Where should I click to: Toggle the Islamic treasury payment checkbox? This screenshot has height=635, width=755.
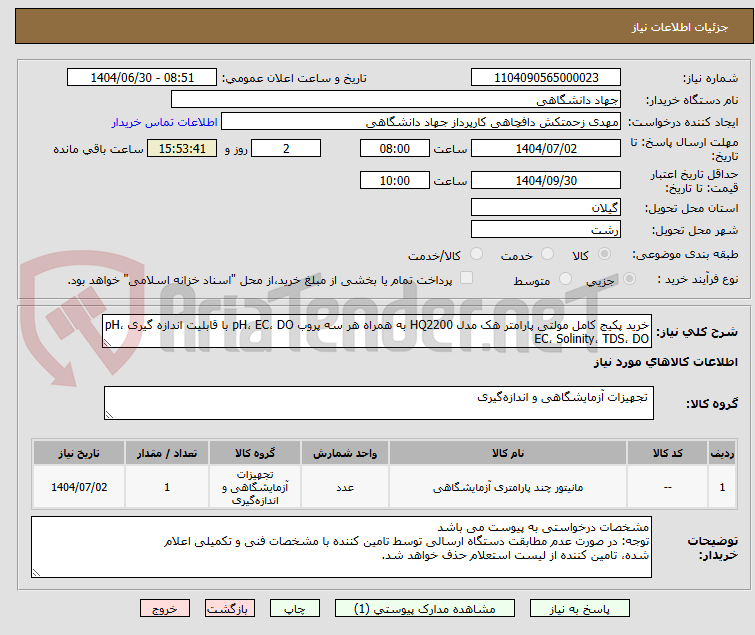[x=466, y=278]
